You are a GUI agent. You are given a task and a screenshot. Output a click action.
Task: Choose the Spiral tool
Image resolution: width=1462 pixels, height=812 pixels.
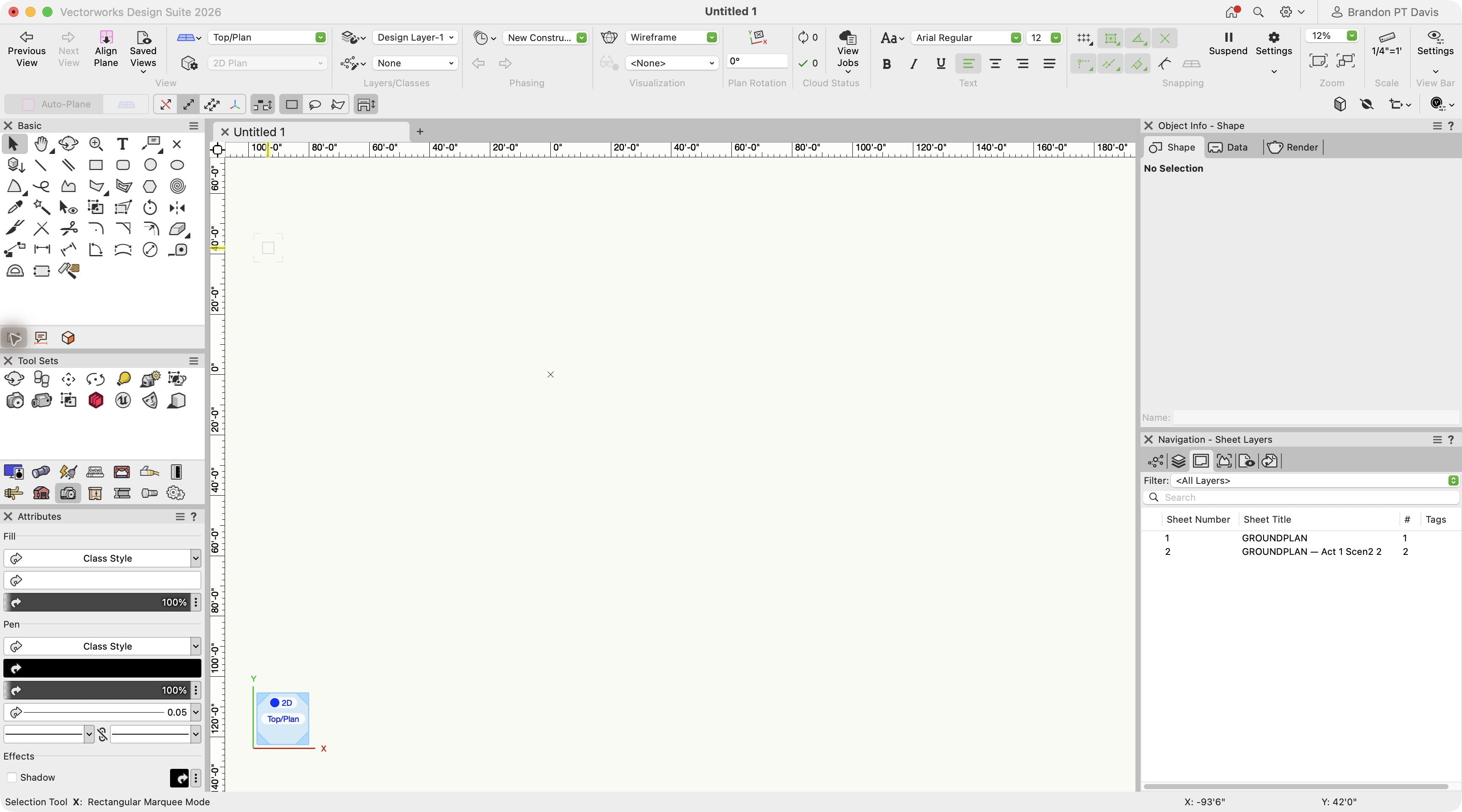(x=177, y=186)
